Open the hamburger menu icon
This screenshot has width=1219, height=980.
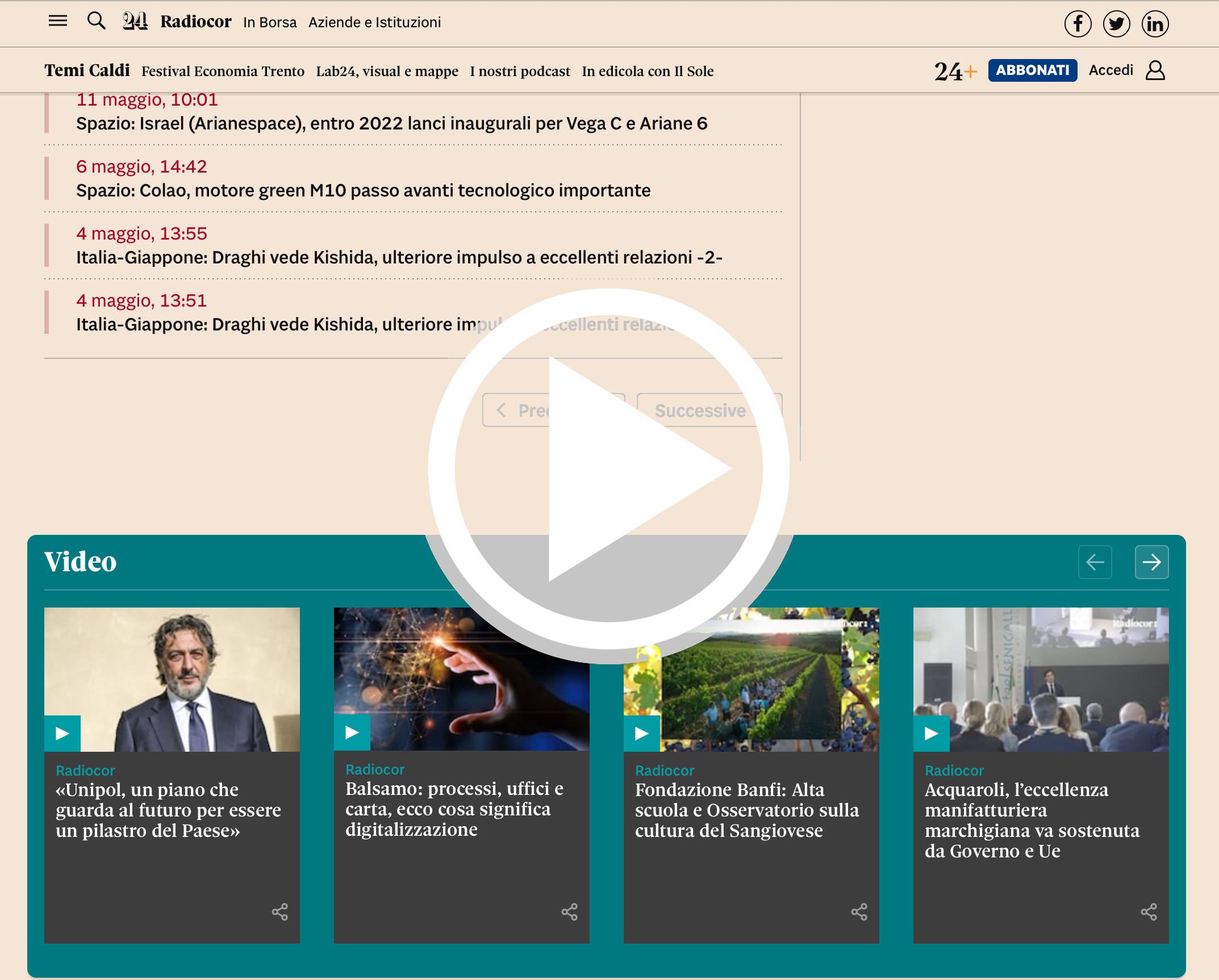(x=58, y=22)
